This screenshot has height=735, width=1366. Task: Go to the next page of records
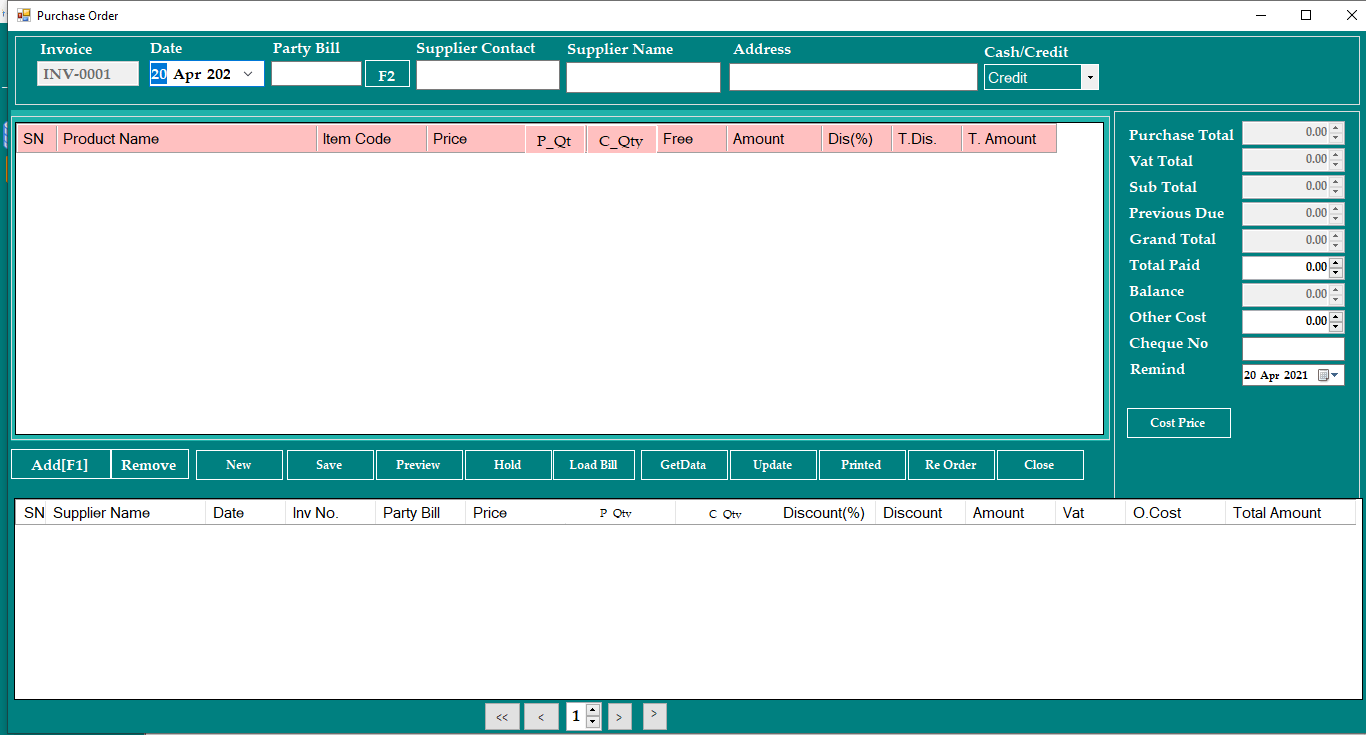tap(619, 716)
